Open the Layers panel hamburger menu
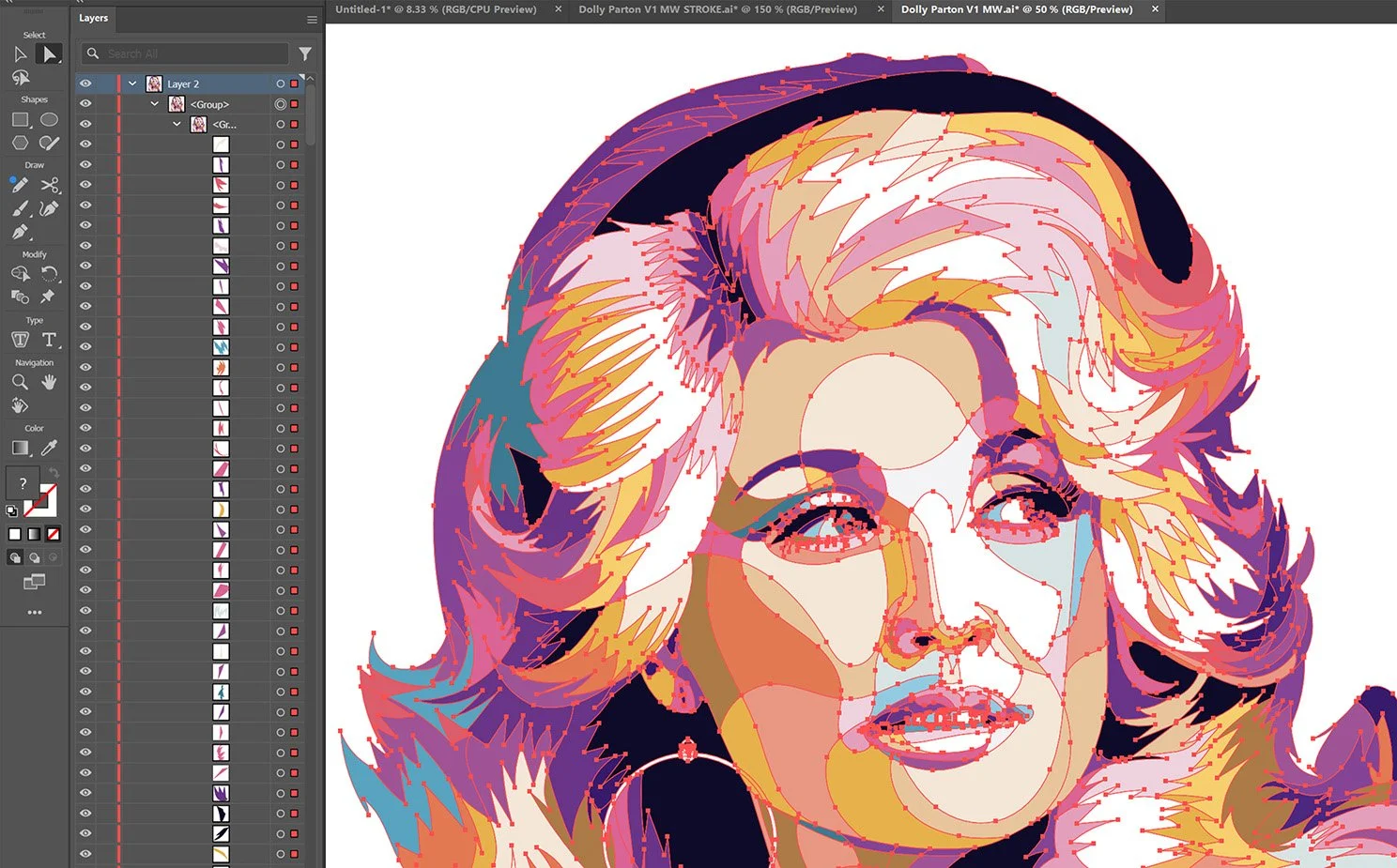This screenshot has width=1397, height=868. tap(312, 19)
